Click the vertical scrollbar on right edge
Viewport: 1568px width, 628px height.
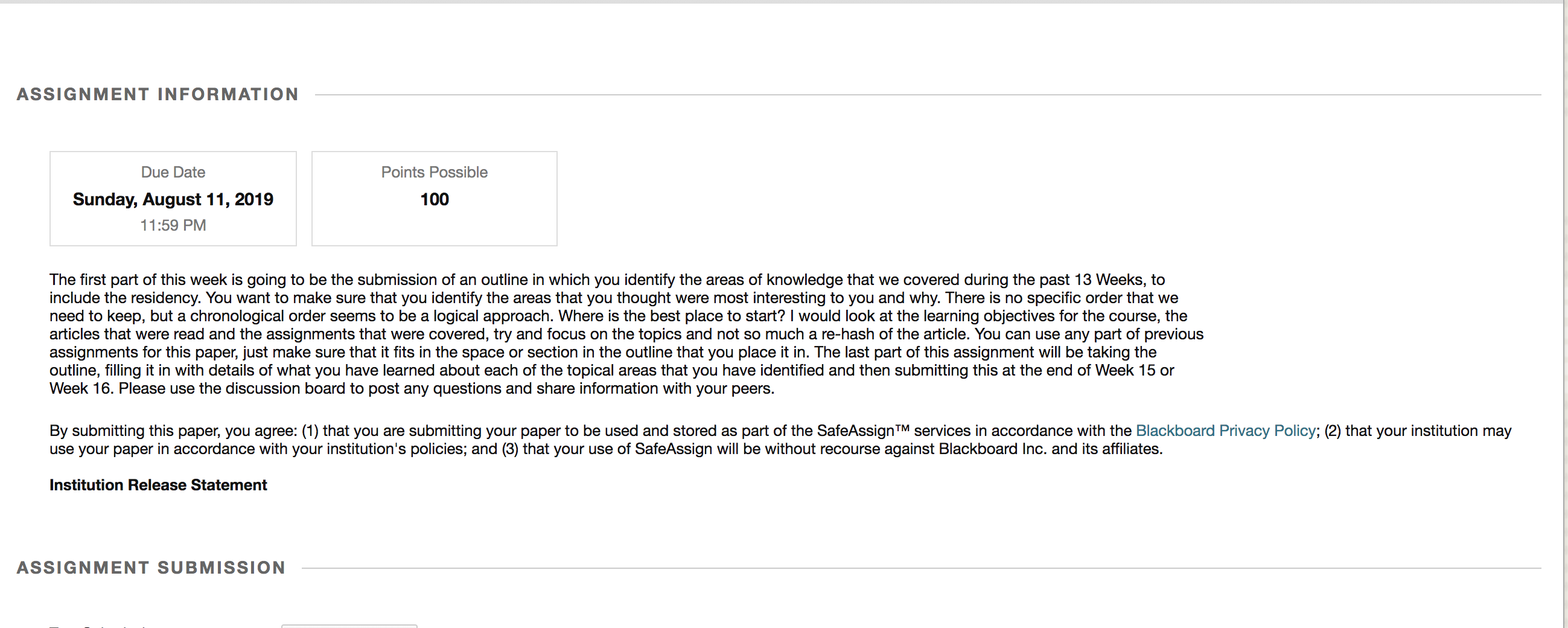1564,313
